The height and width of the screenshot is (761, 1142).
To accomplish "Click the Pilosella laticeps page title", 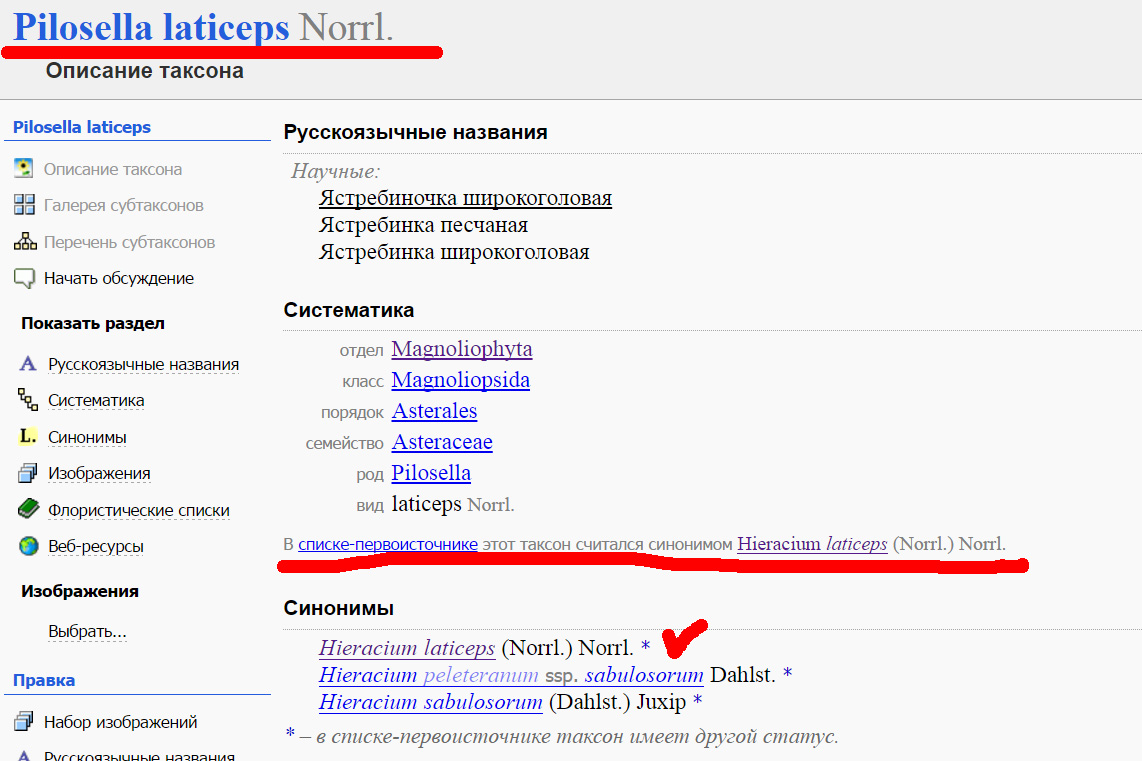I will pos(151,28).
